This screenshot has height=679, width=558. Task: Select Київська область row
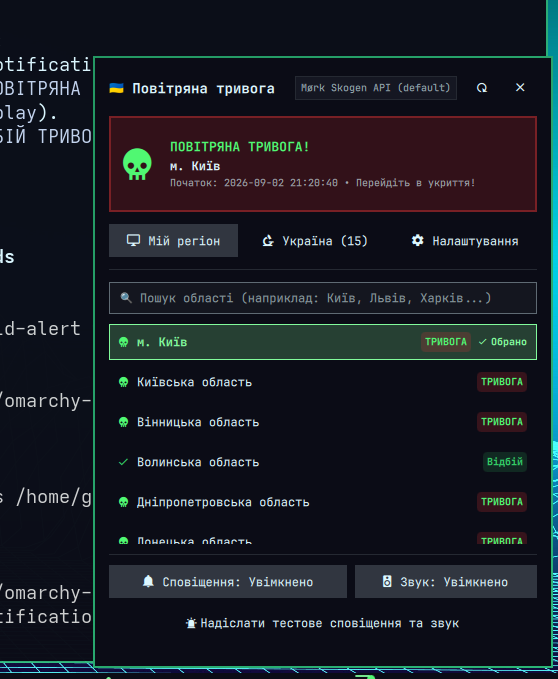(x=323, y=382)
